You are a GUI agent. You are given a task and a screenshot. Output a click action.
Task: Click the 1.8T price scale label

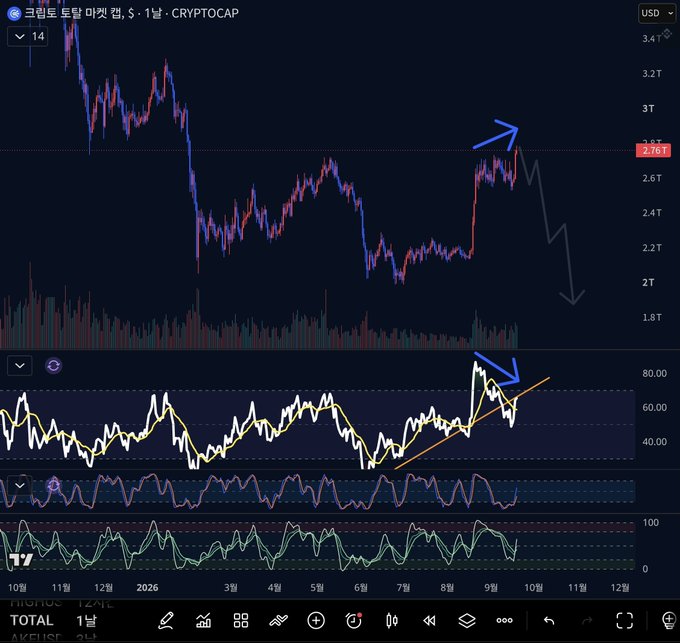(x=652, y=317)
